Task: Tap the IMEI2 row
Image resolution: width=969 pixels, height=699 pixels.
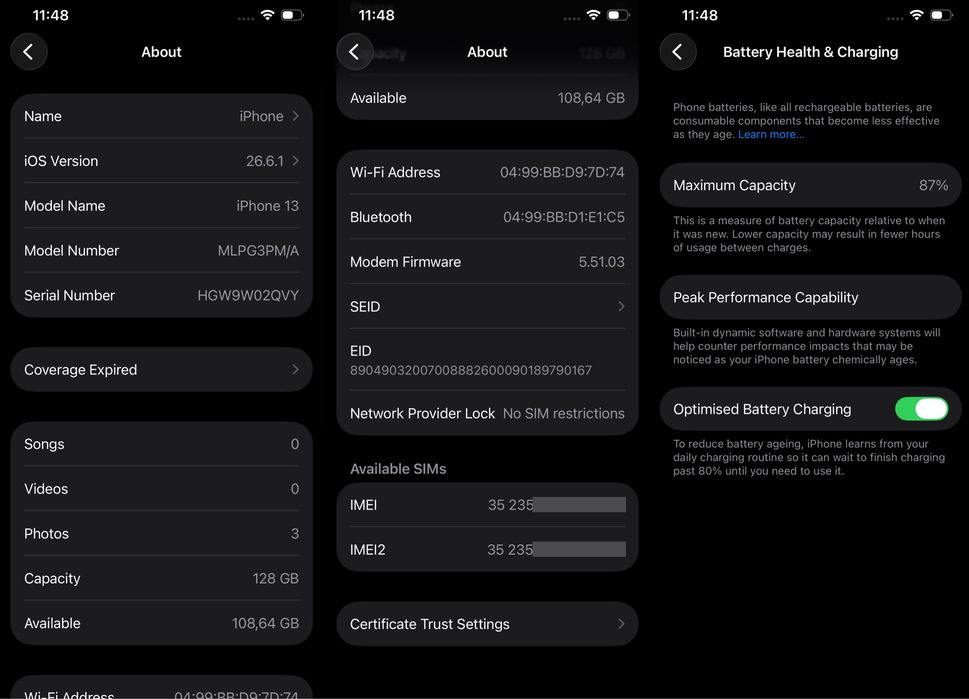Action: [x=487, y=549]
